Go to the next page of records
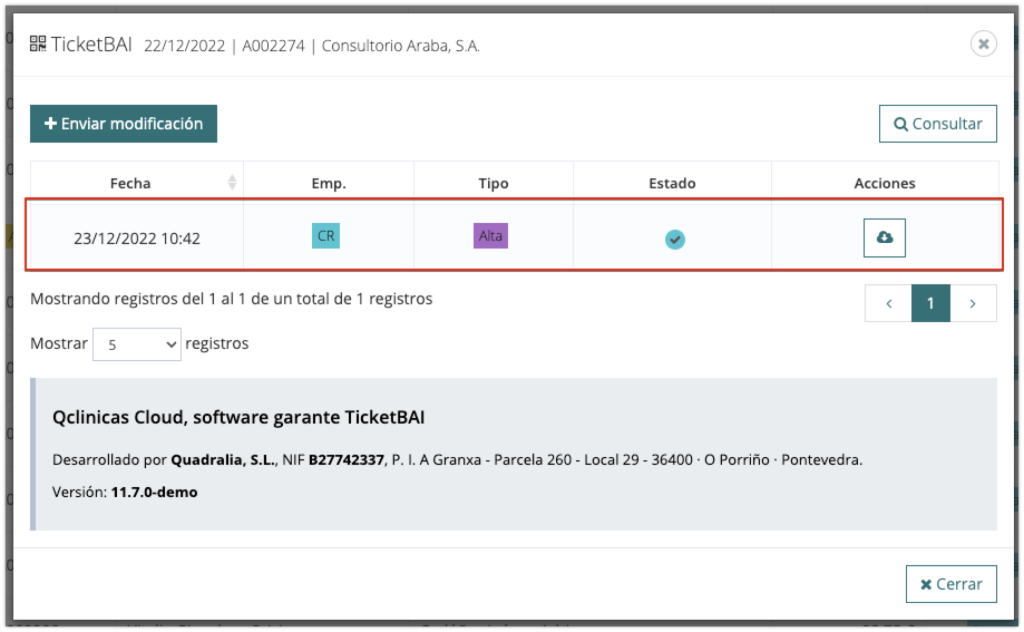 click(x=973, y=304)
